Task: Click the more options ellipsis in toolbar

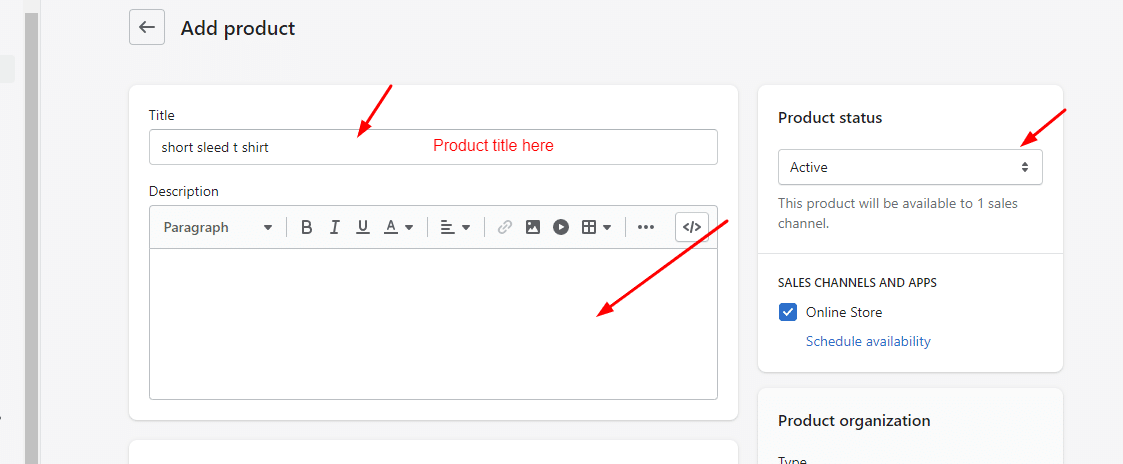Action: pyautogui.click(x=646, y=227)
